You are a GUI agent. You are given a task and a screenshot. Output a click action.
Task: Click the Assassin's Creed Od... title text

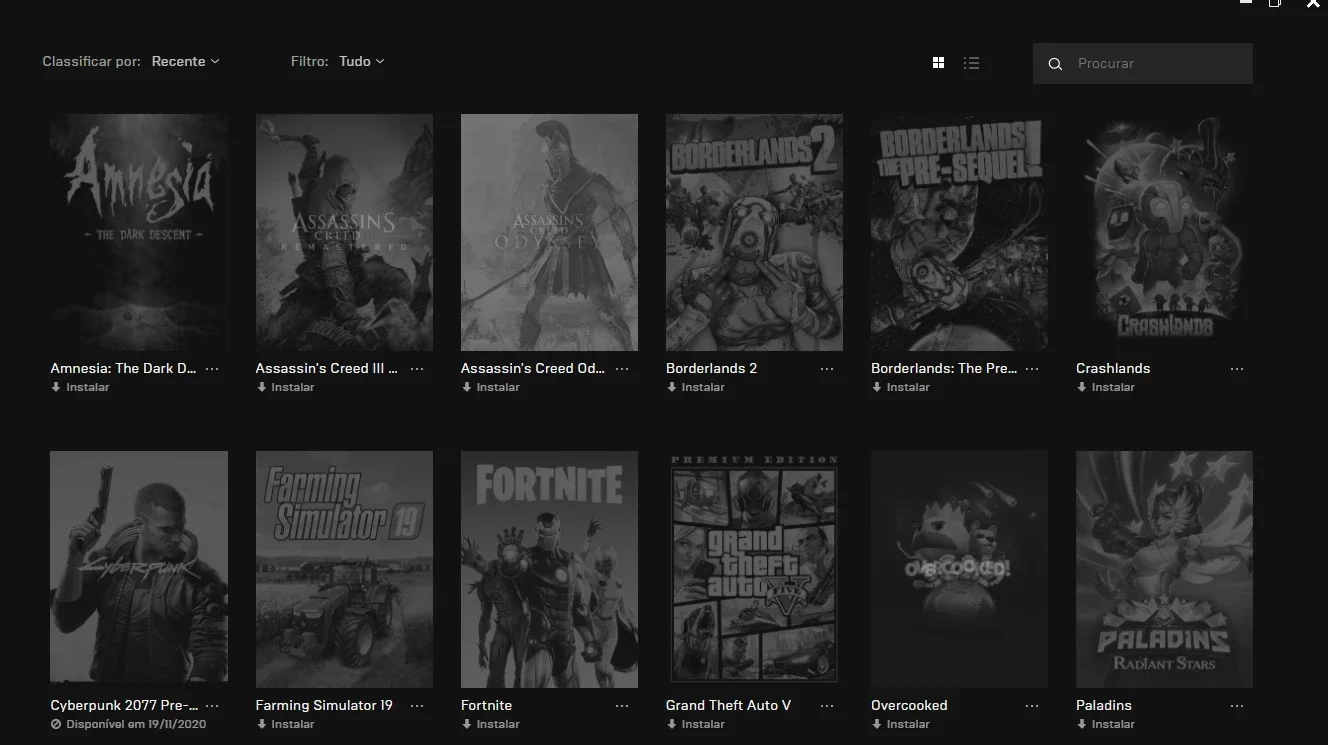[x=532, y=368]
